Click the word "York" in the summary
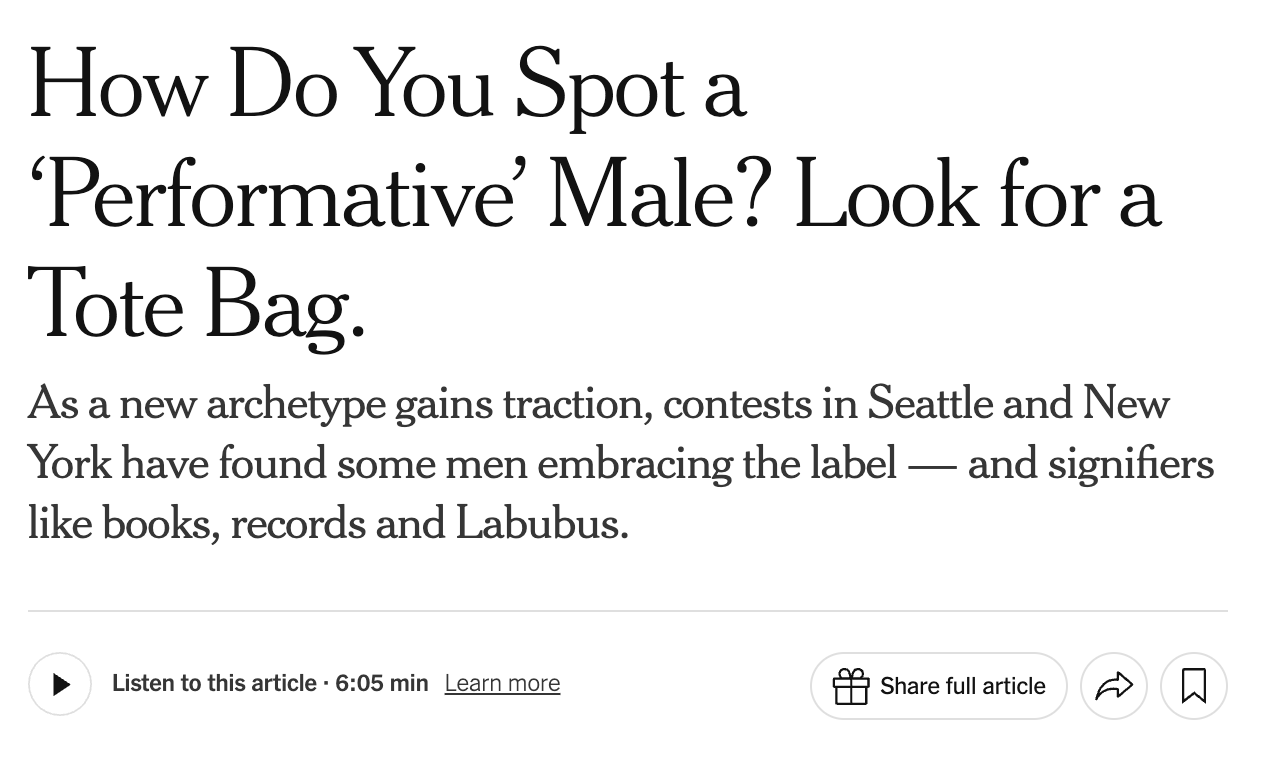1286x768 pixels. coord(69,464)
